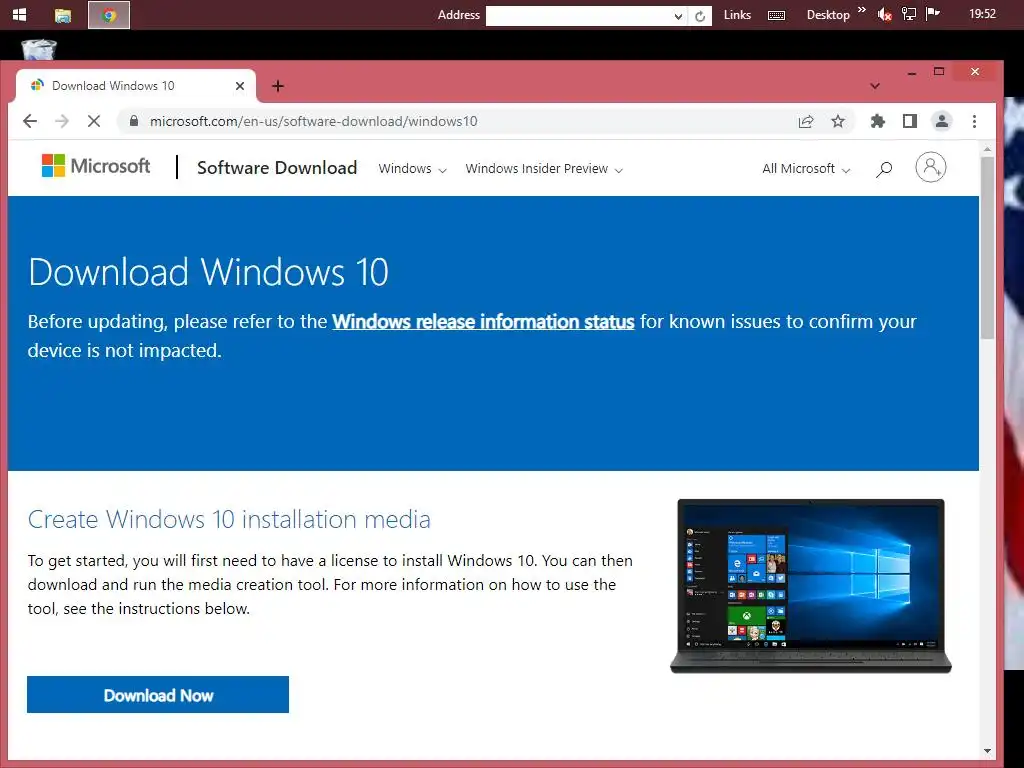Image resolution: width=1024 pixels, height=768 pixels.
Task: Open the Action Center flag icon
Action: (x=933, y=14)
